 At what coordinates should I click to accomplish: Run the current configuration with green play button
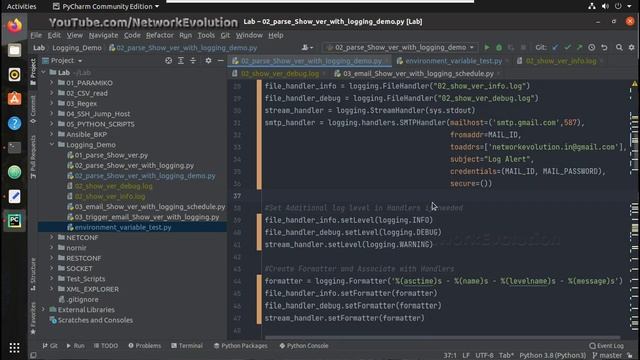click(x=487, y=47)
